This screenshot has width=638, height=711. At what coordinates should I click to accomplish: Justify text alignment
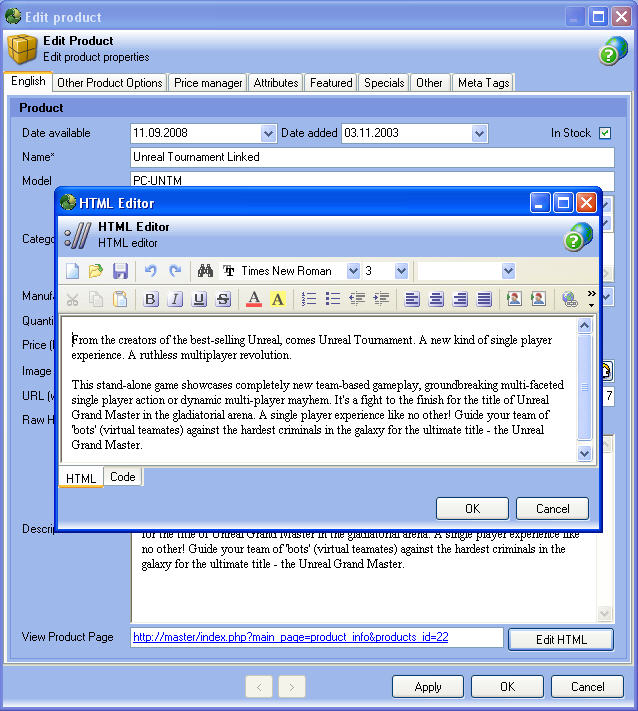click(485, 299)
